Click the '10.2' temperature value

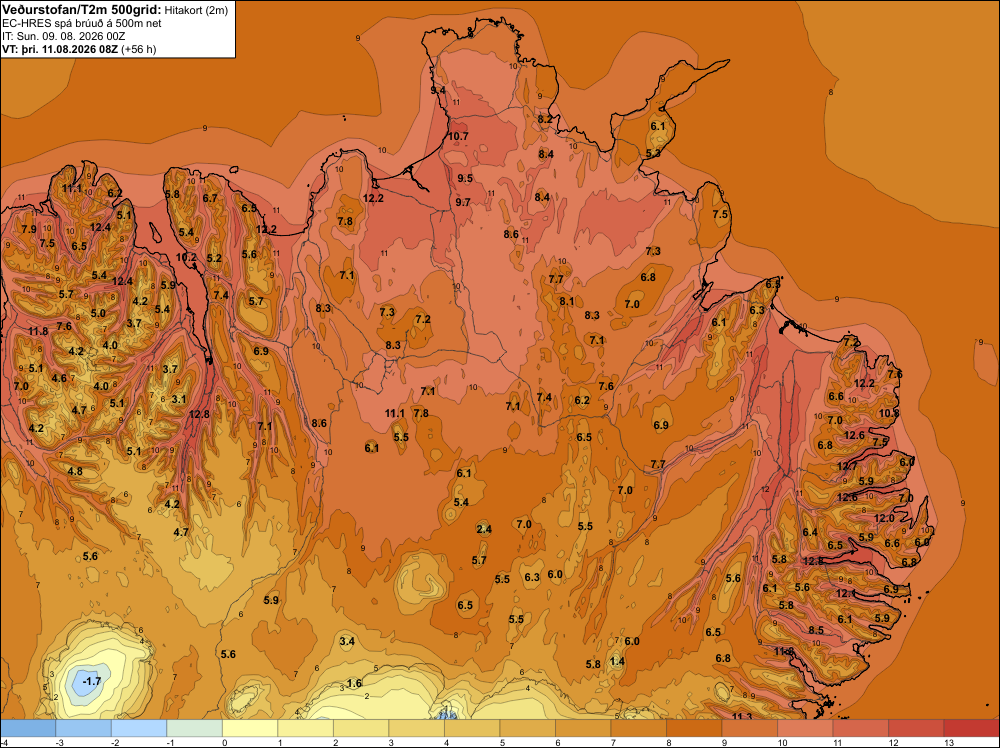[186, 257]
